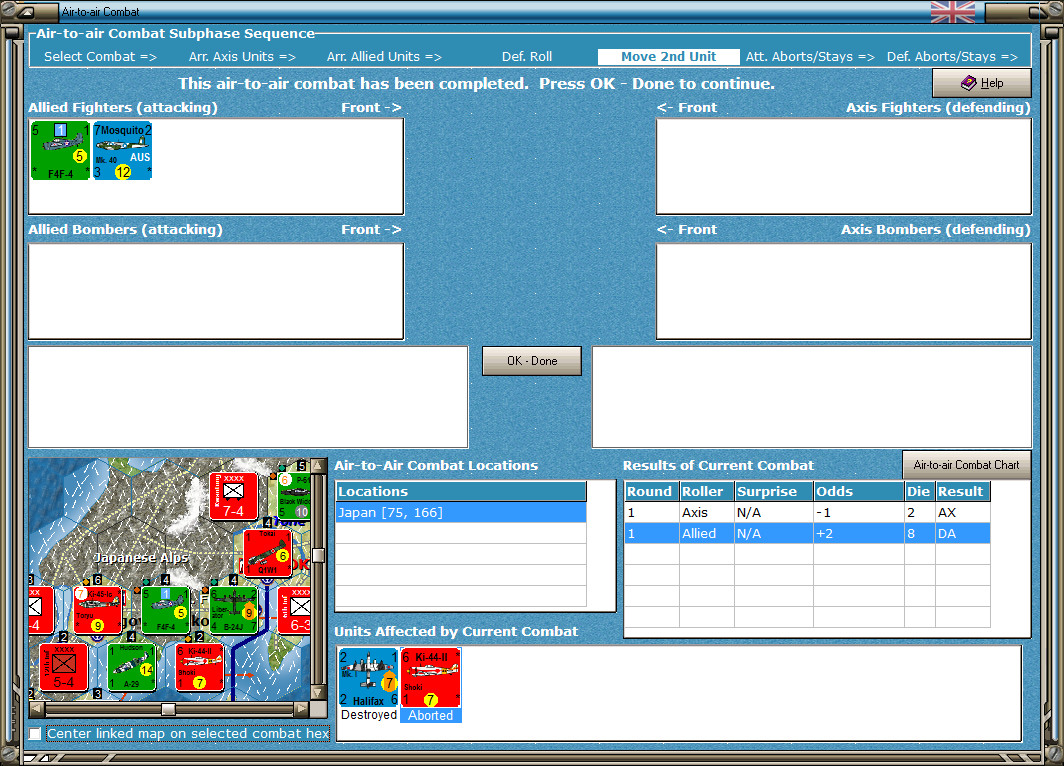Select the Mosquito Mk. 40 AUS fighter counter
Image resolution: width=1064 pixels, height=766 pixels.
pos(123,151)
